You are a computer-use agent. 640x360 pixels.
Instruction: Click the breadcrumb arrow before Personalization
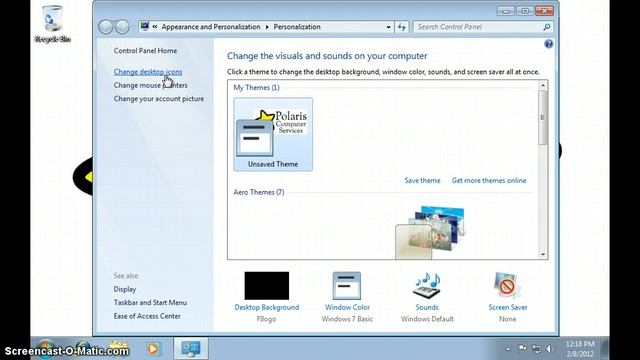pyautogui.click(x=267, y=27)
